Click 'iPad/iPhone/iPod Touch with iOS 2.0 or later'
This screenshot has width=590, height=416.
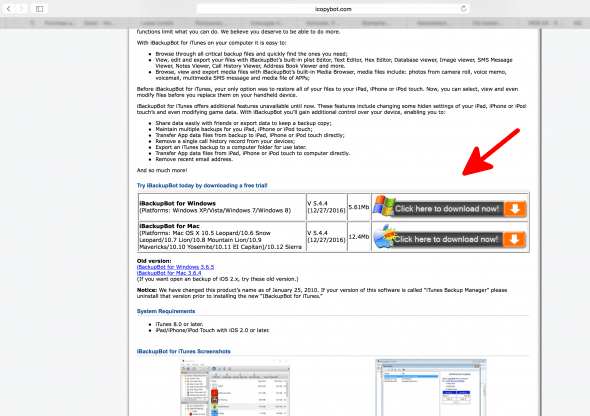coord(213,330)
